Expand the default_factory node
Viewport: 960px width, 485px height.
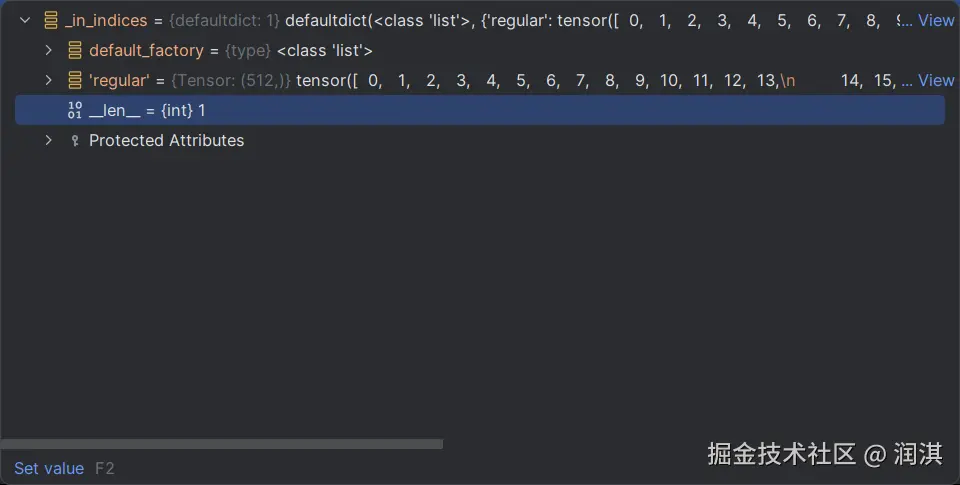tap(48, 50)
